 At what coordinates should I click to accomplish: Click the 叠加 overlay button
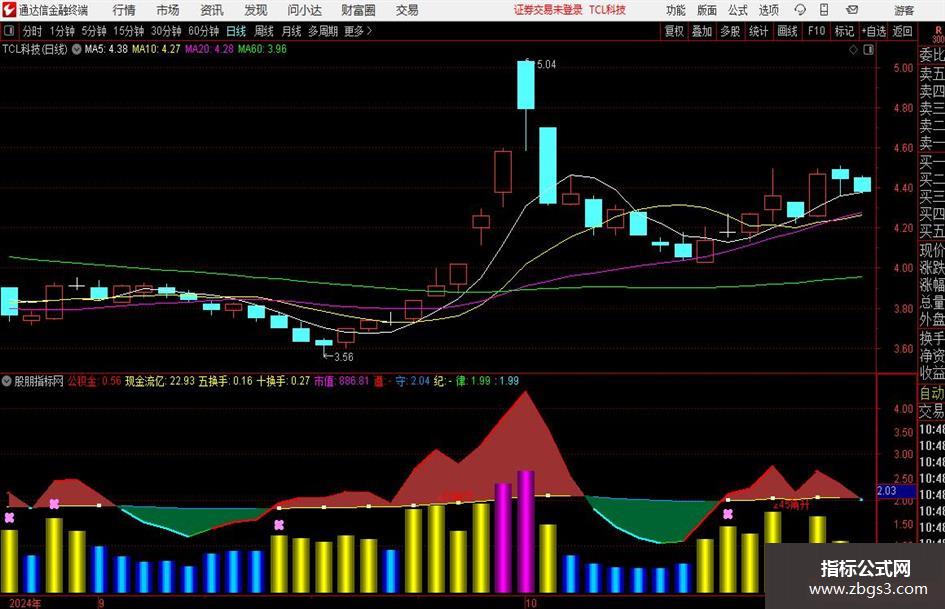pyautogui.click(x=702, y=31)
